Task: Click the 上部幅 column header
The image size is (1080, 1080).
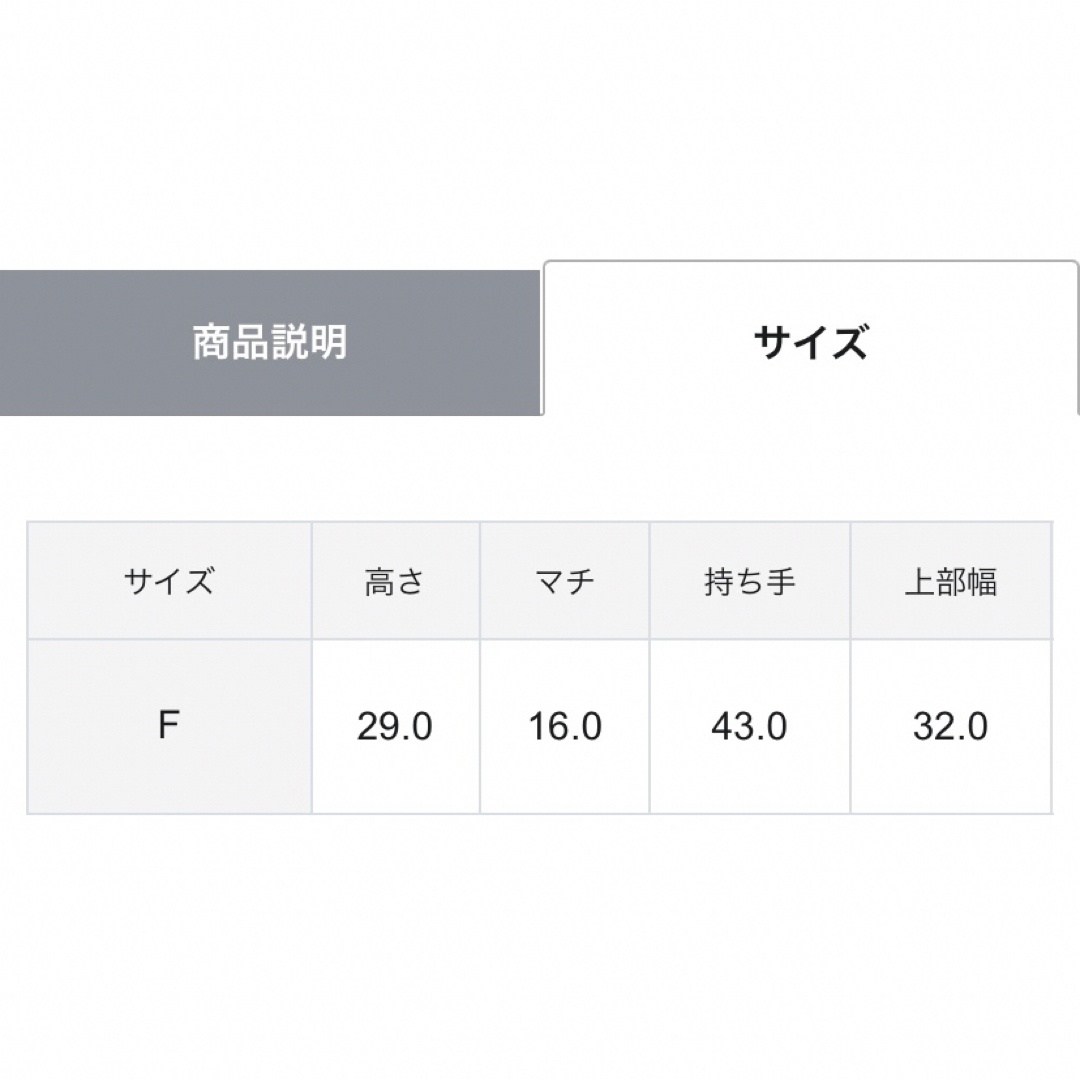Action: (951, 581)
